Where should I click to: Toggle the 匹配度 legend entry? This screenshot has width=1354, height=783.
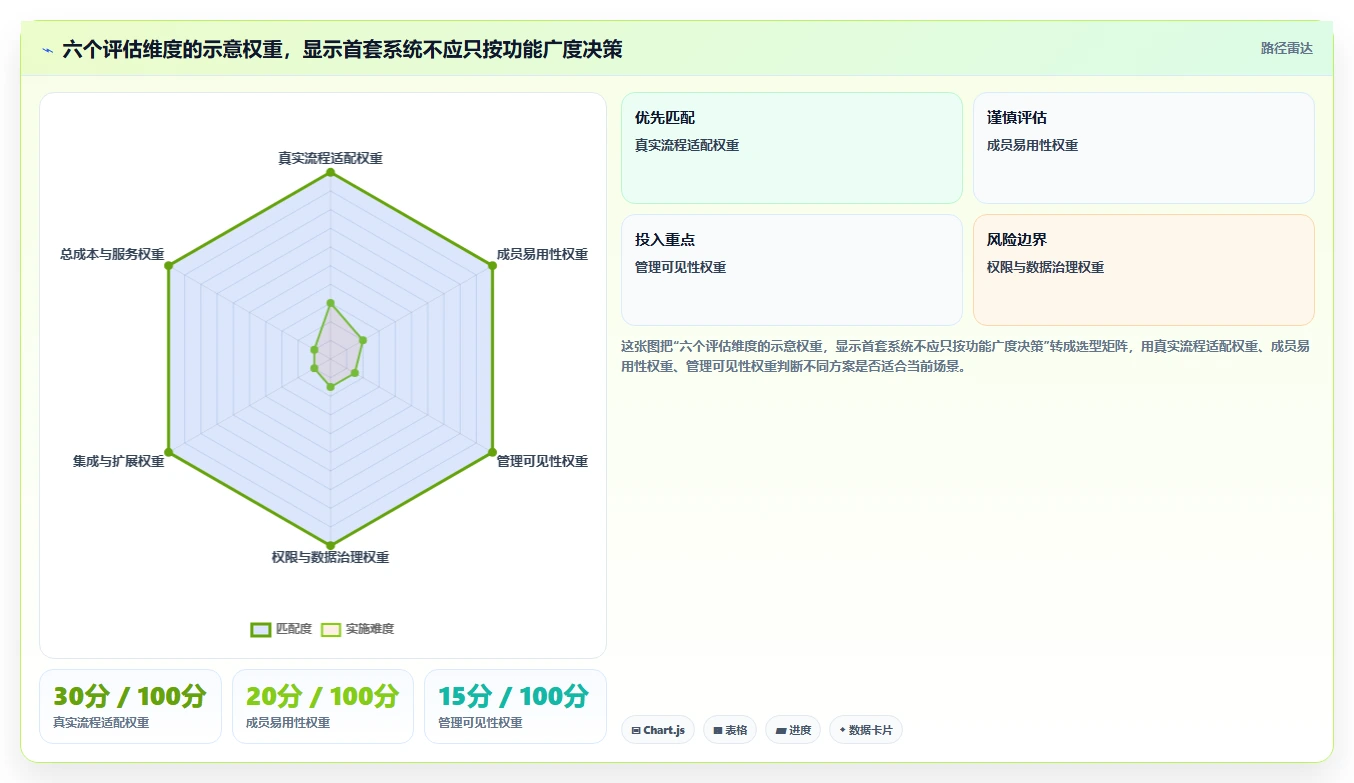pyautogui.click(x=281, y=629)
